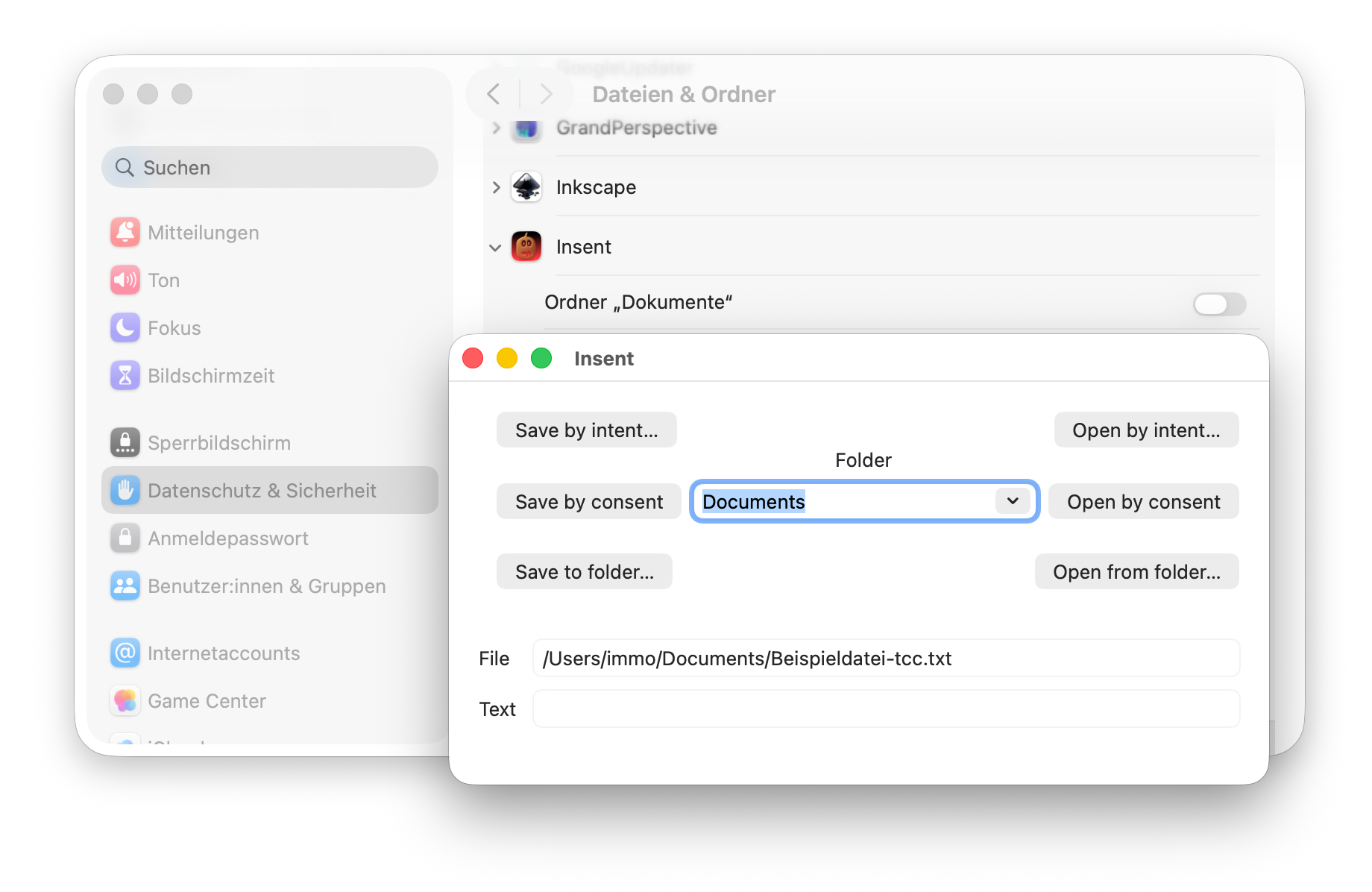Click the Text input field
The height and width of the screenshot is (892, 1372).
pyautogui.click(x=885, y=709)
